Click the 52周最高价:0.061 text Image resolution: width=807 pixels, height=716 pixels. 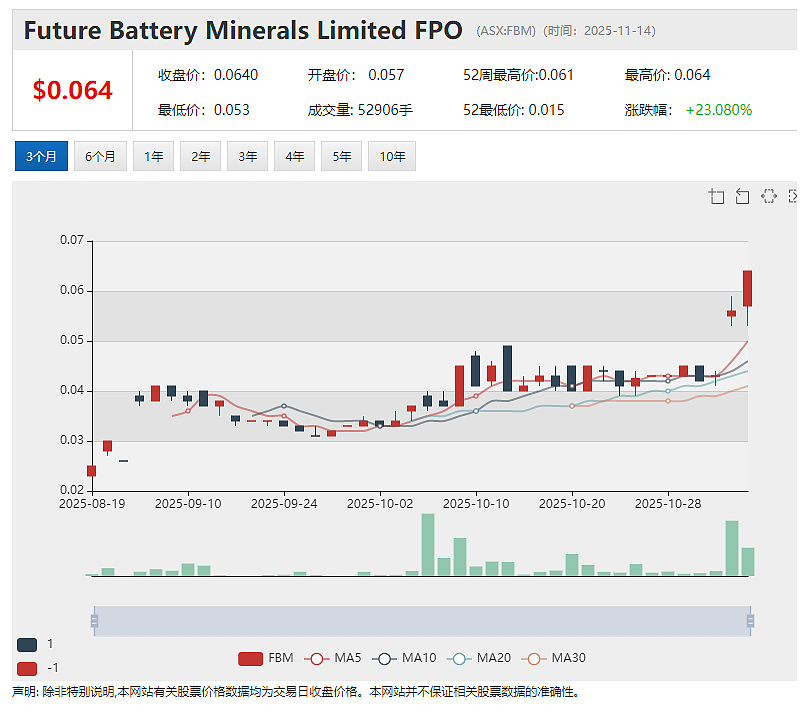518,75
